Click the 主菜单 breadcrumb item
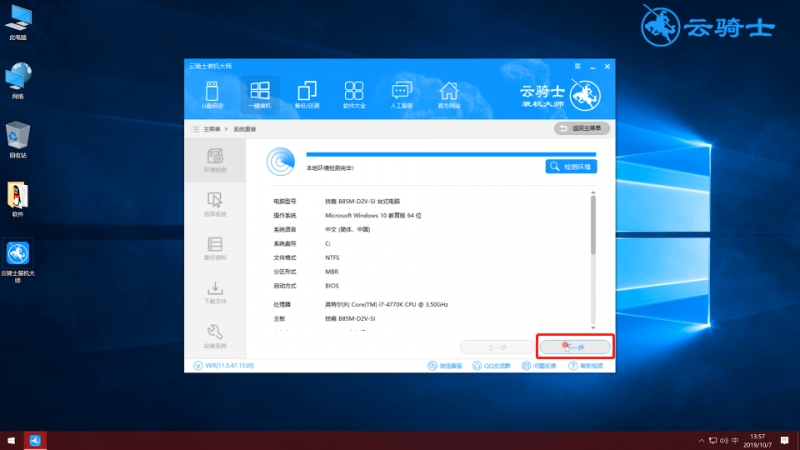Image resolution: width=800 pixels, height=450 pixels. (212, 130)
